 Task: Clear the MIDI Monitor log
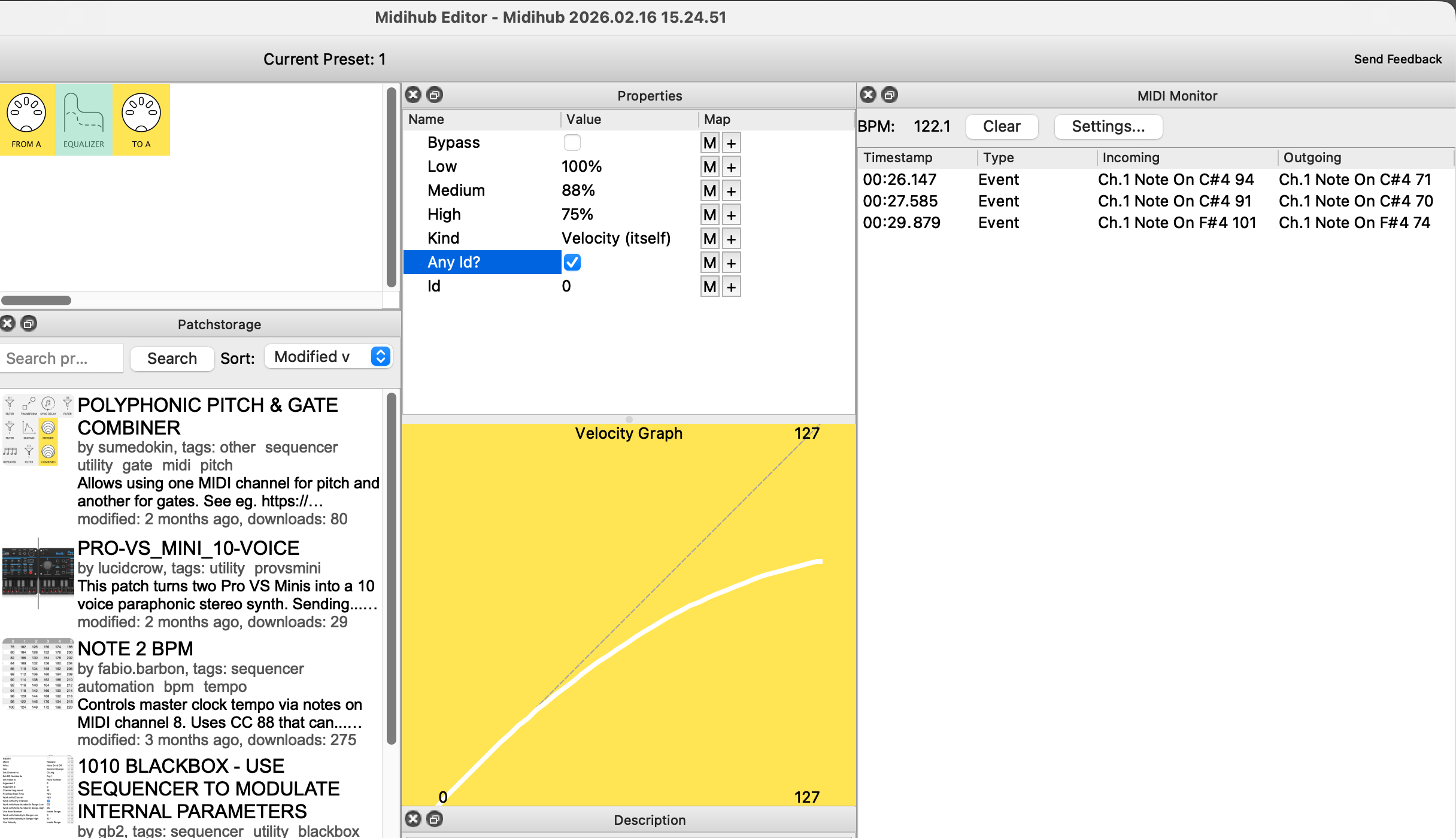(1001, 126)
